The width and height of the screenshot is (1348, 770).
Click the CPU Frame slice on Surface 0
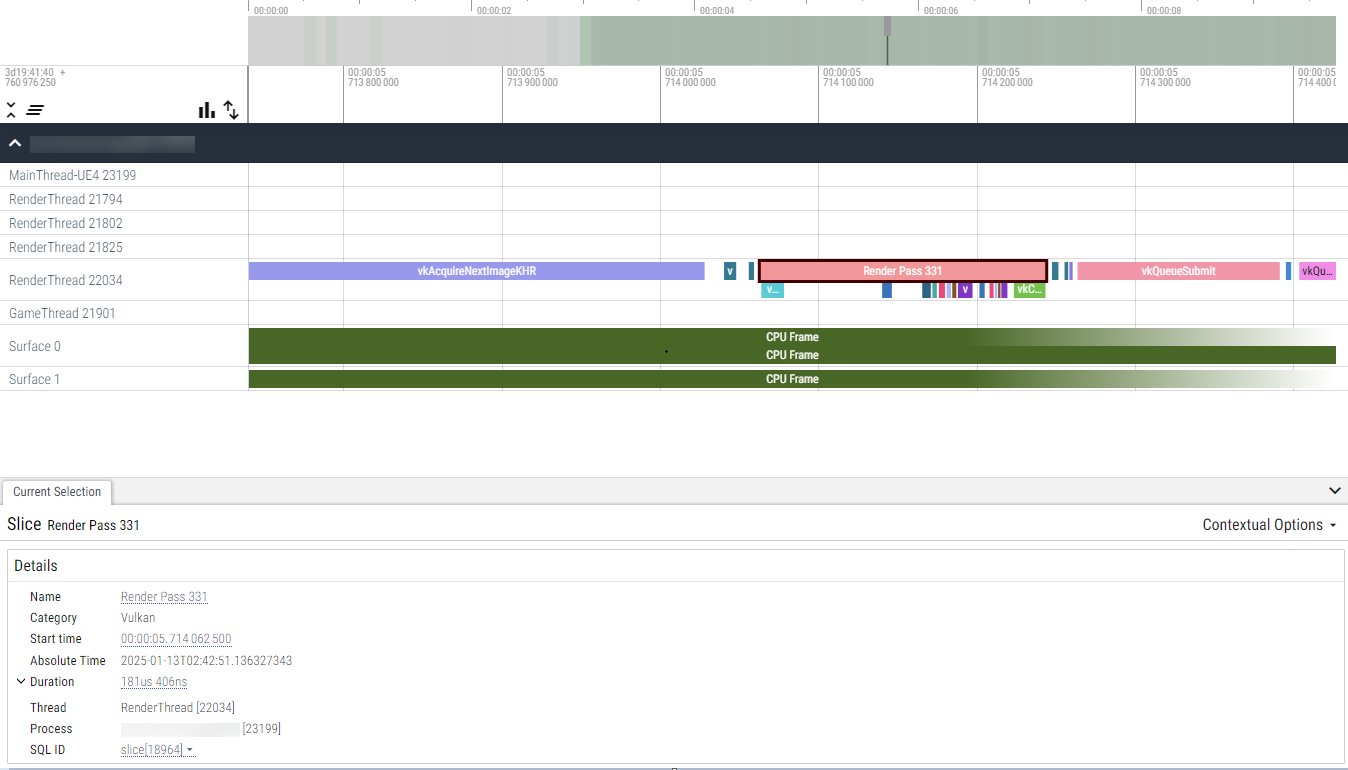click(790, 337)
